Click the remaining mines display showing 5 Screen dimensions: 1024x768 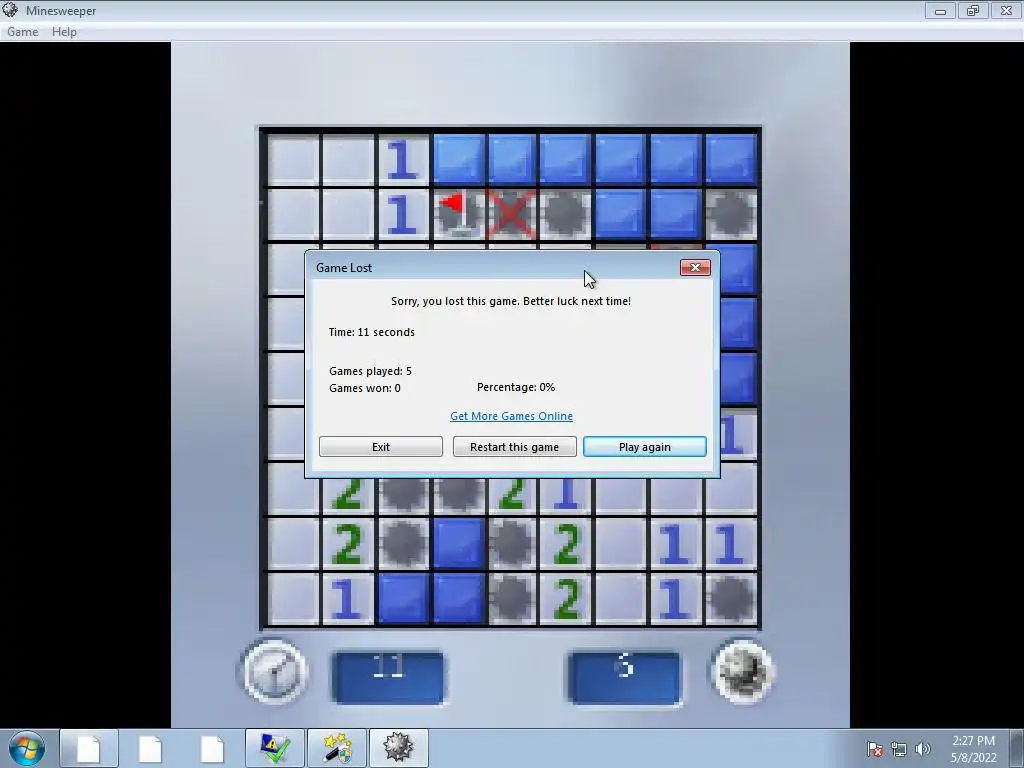click(x=624, y=677)
